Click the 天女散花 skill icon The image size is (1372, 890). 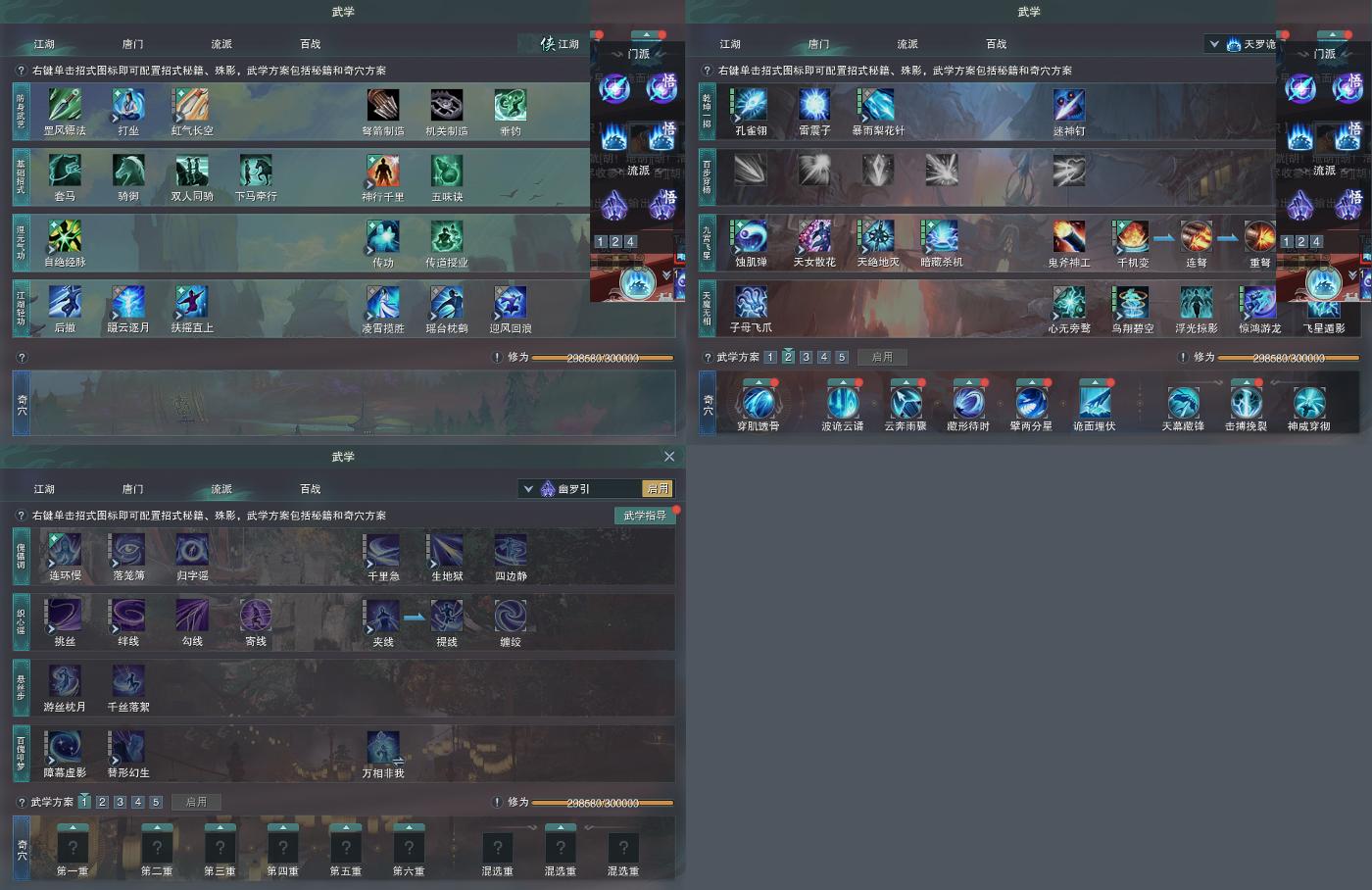tap(814, 236)
